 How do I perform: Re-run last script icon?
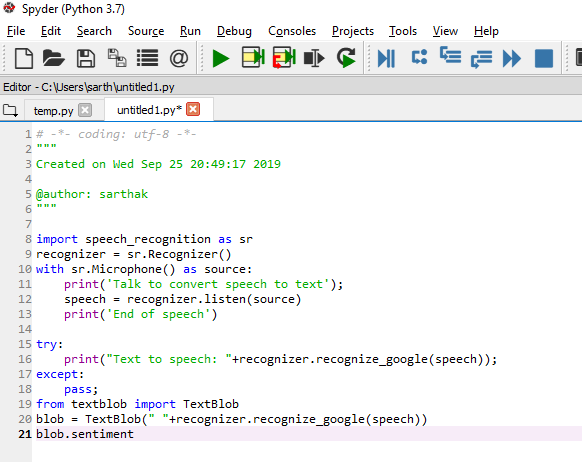(x=346, y=58)
